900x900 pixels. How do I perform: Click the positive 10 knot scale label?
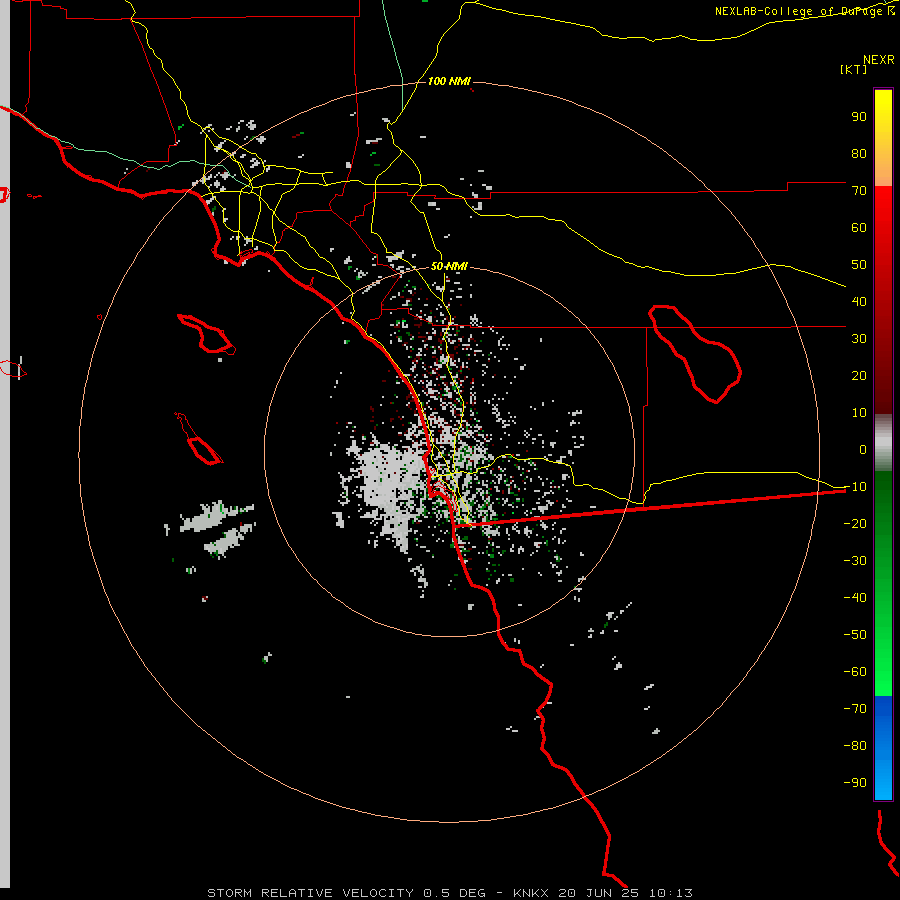click(x=859, y=413)
